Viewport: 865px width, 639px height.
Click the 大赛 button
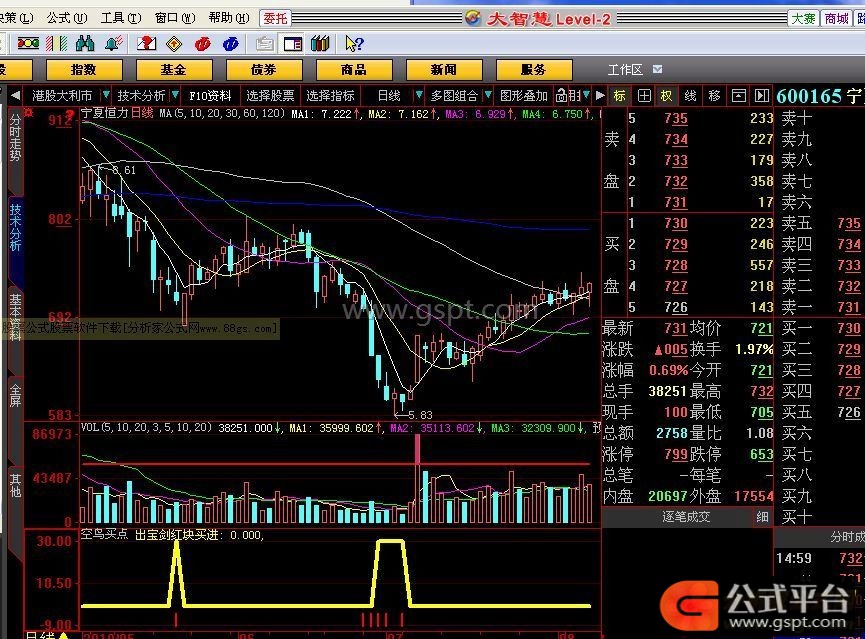coord(803,19)
